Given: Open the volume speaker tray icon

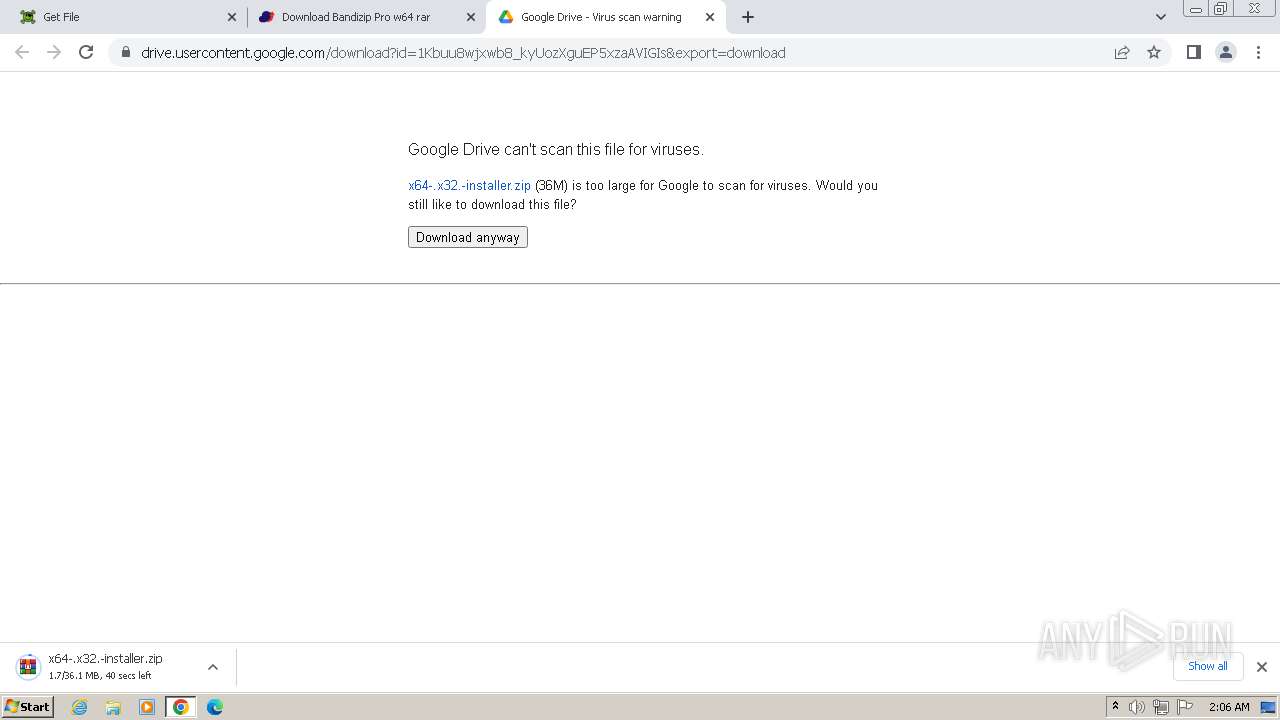Looking at the screenshot, I should tap(1137, 707).
